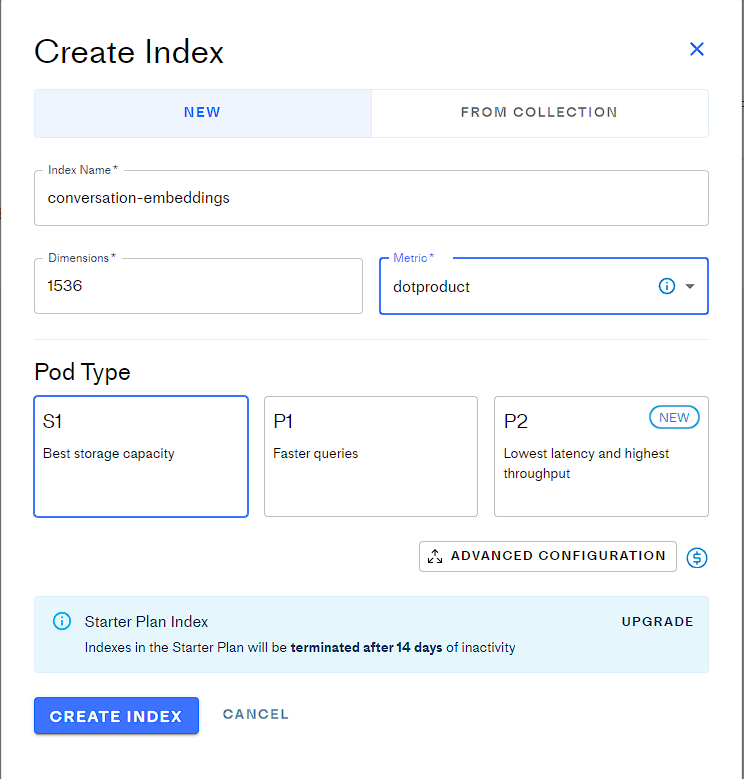The height and width of the screenshot is (779, 744).
Task: Click the Index Name input field
Action: pyautogui.click(x=371, y=198)
